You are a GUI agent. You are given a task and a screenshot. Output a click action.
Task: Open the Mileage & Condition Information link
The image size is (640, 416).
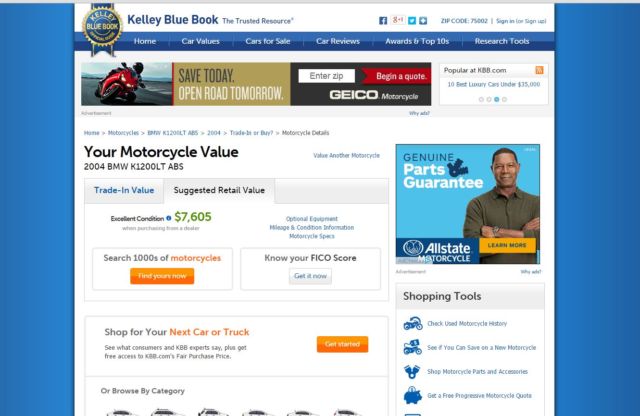tap(311, 227)
